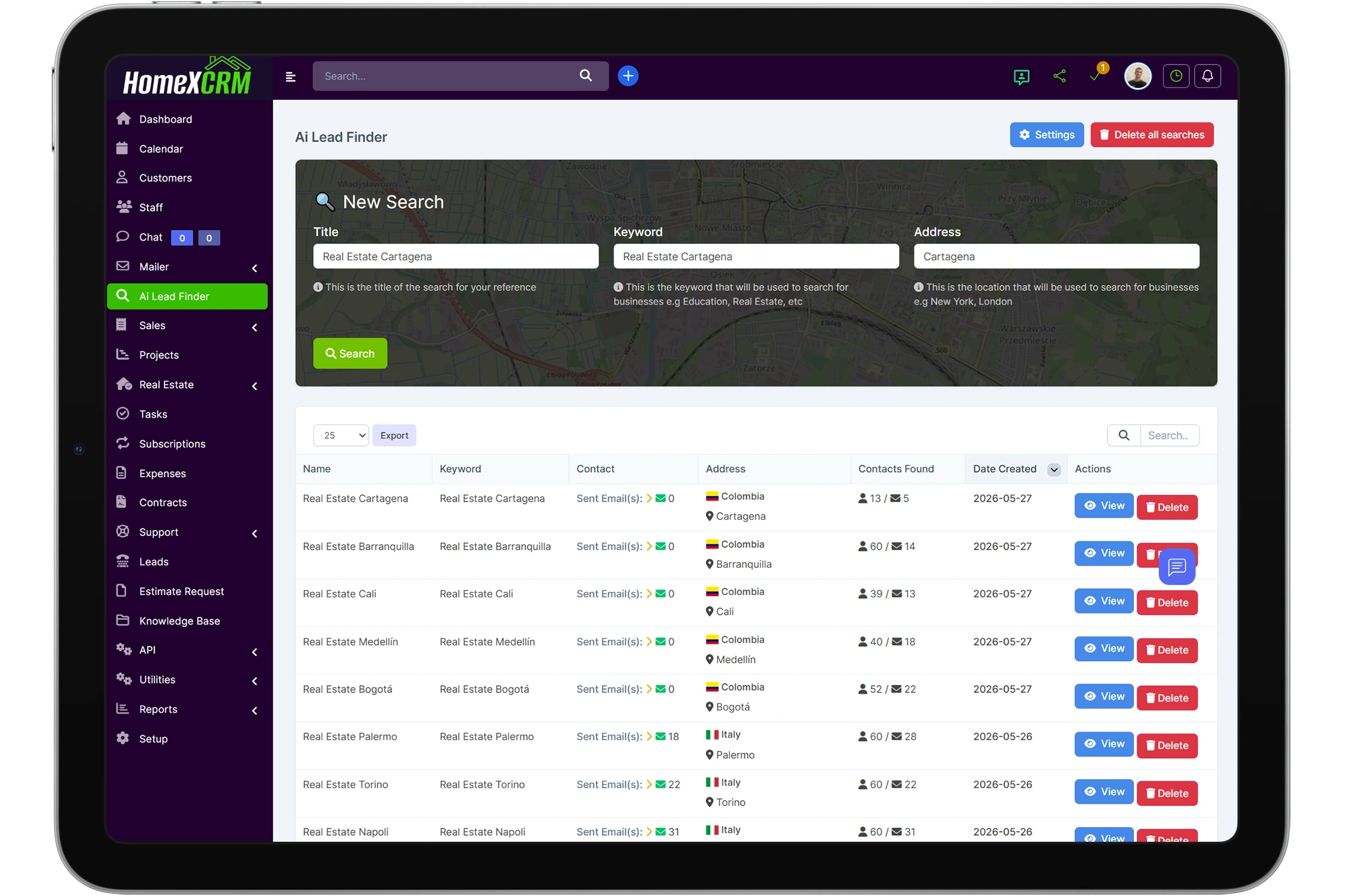Click the Leads sidebar icon
This screenshot has width=1349, height=896.
[123, 561]
